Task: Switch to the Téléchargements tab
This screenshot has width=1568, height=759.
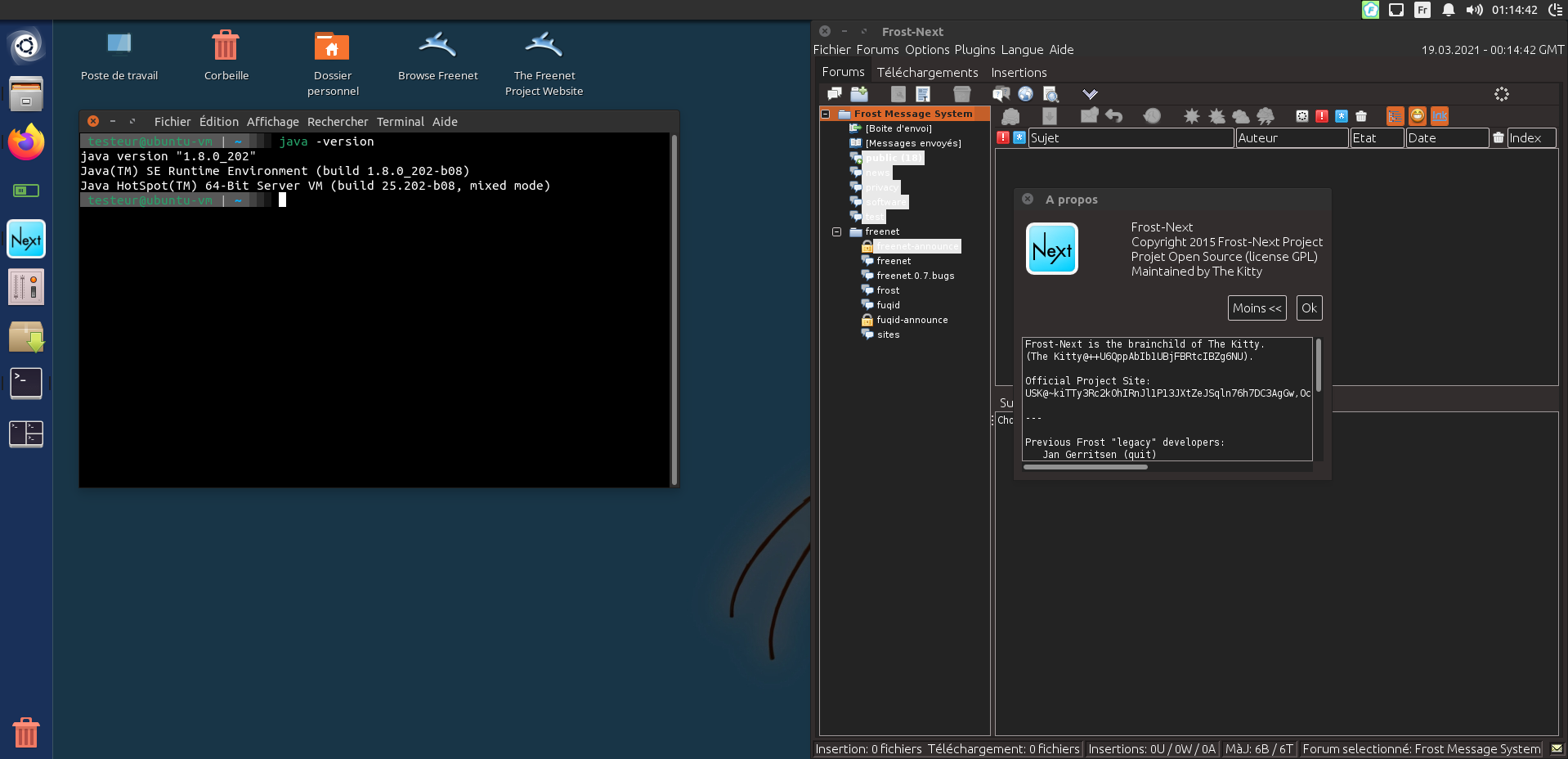Action: (927, 73)
